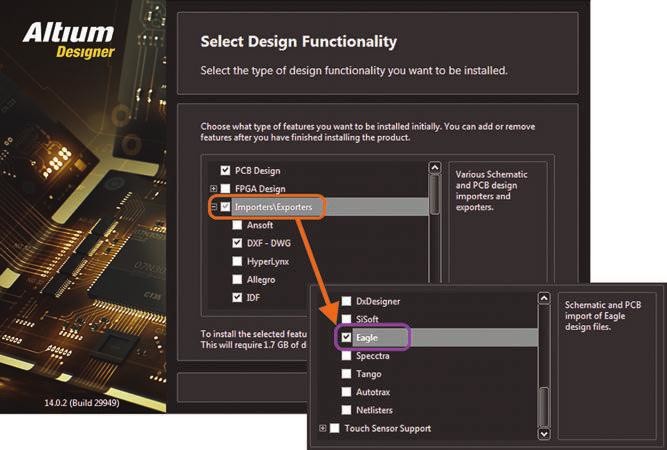Uncheck the PCB Design checkbox
667x450 pixels.
(225, 171)
